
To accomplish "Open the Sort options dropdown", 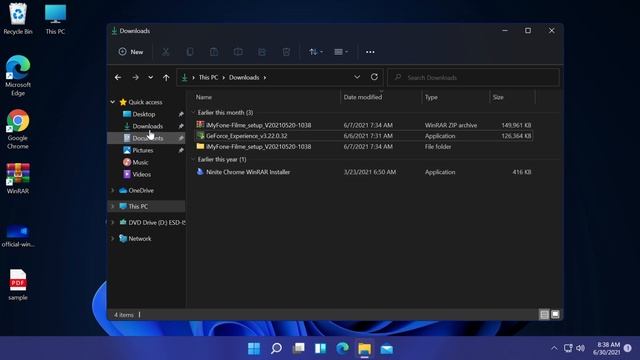I will 316,52.
